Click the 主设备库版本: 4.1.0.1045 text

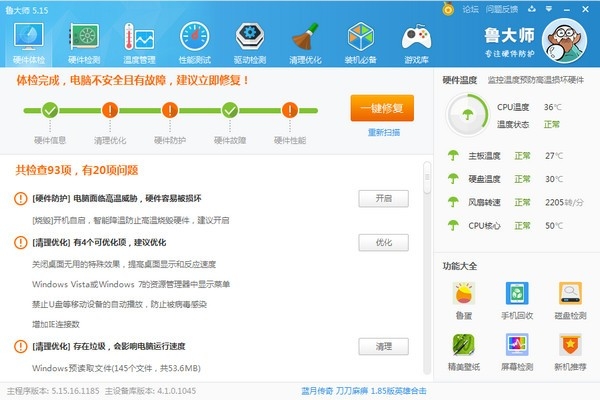click(x=150, y=391)
